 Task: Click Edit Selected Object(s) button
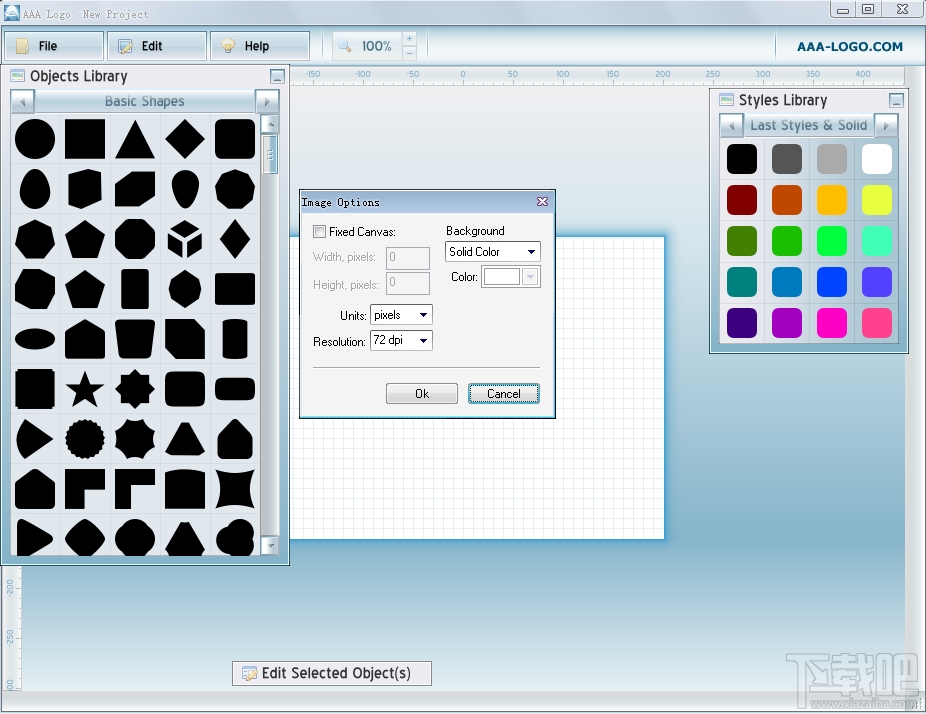tap(332, 673)
